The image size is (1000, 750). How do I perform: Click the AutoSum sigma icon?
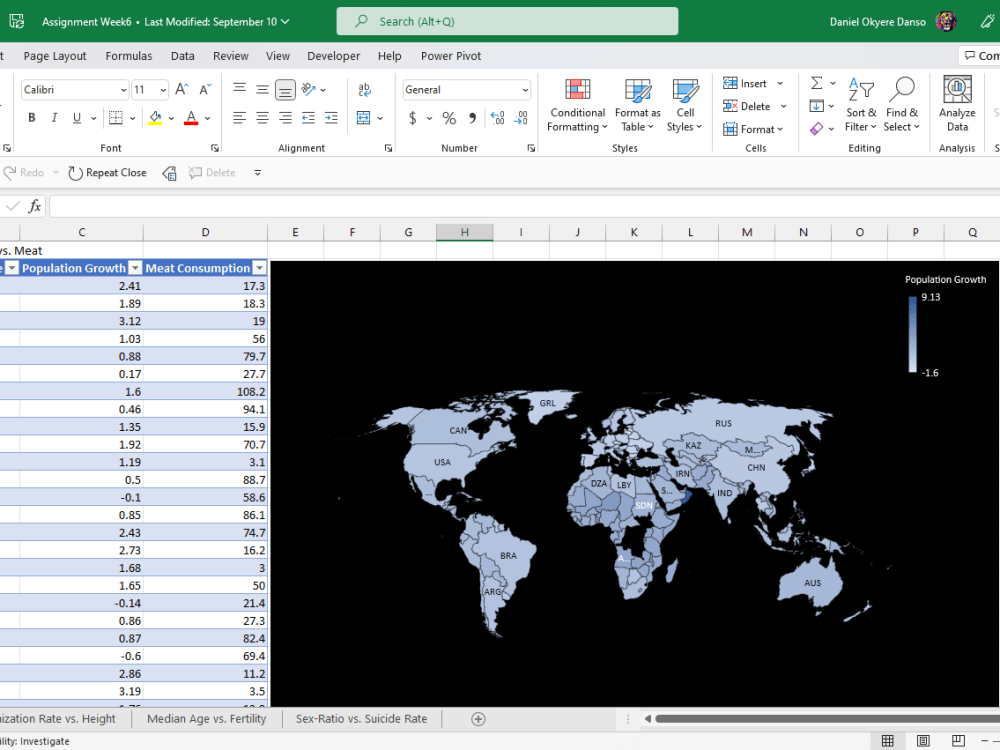(816, 83)
